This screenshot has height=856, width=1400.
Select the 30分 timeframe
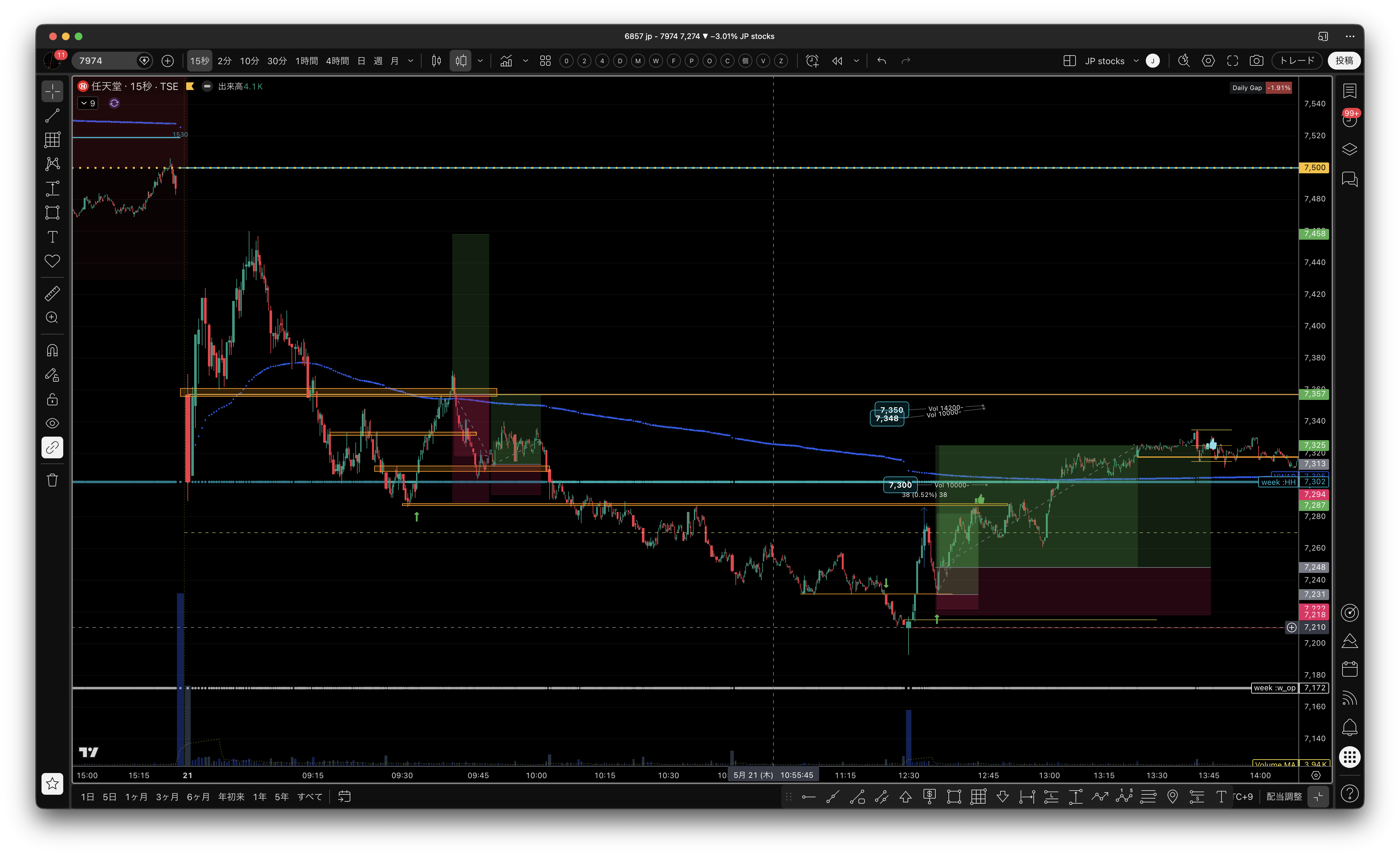pyautogui.click(x=277, y=61)
